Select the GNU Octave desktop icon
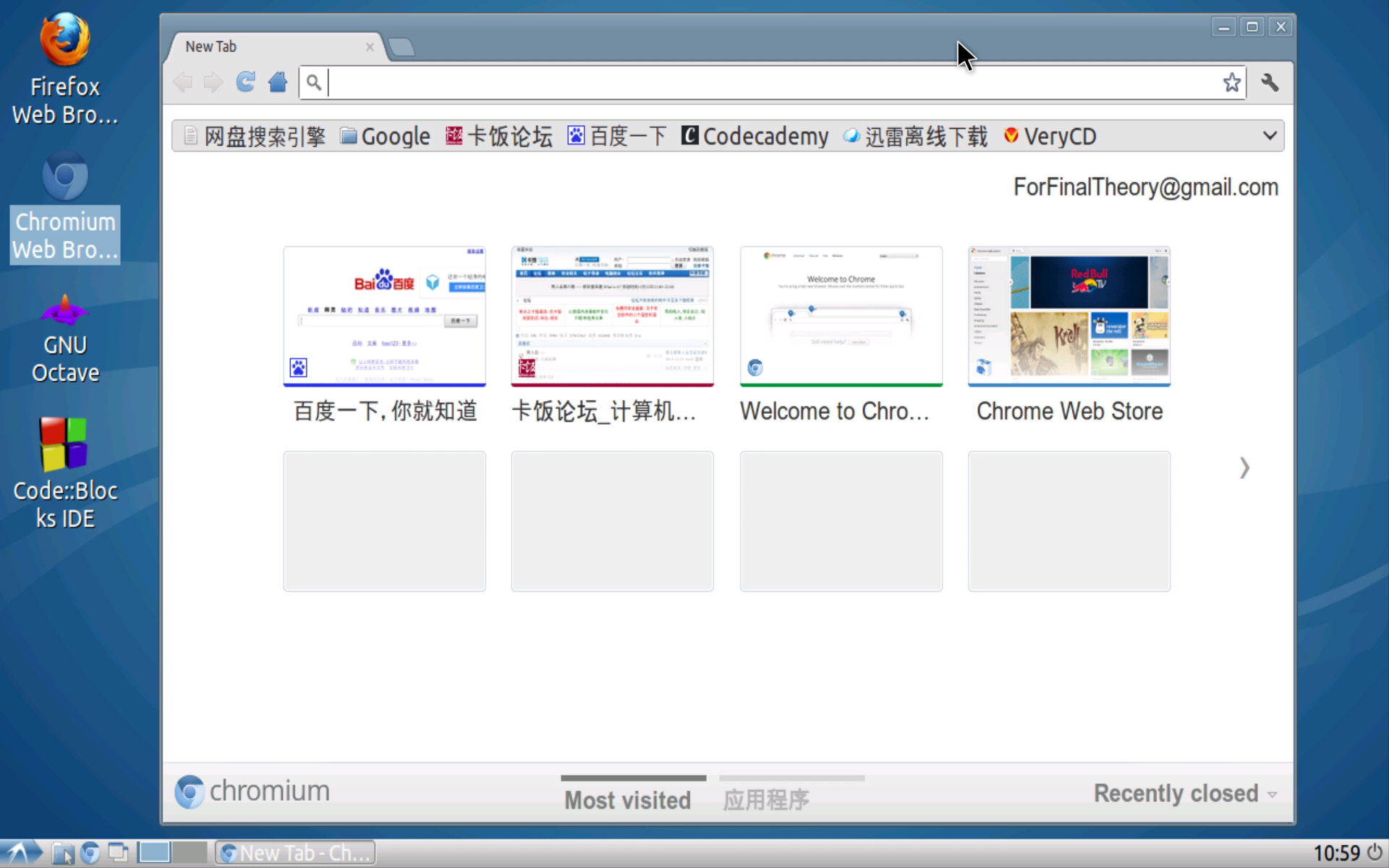1389x868 pixels. (x=65, y=339)
